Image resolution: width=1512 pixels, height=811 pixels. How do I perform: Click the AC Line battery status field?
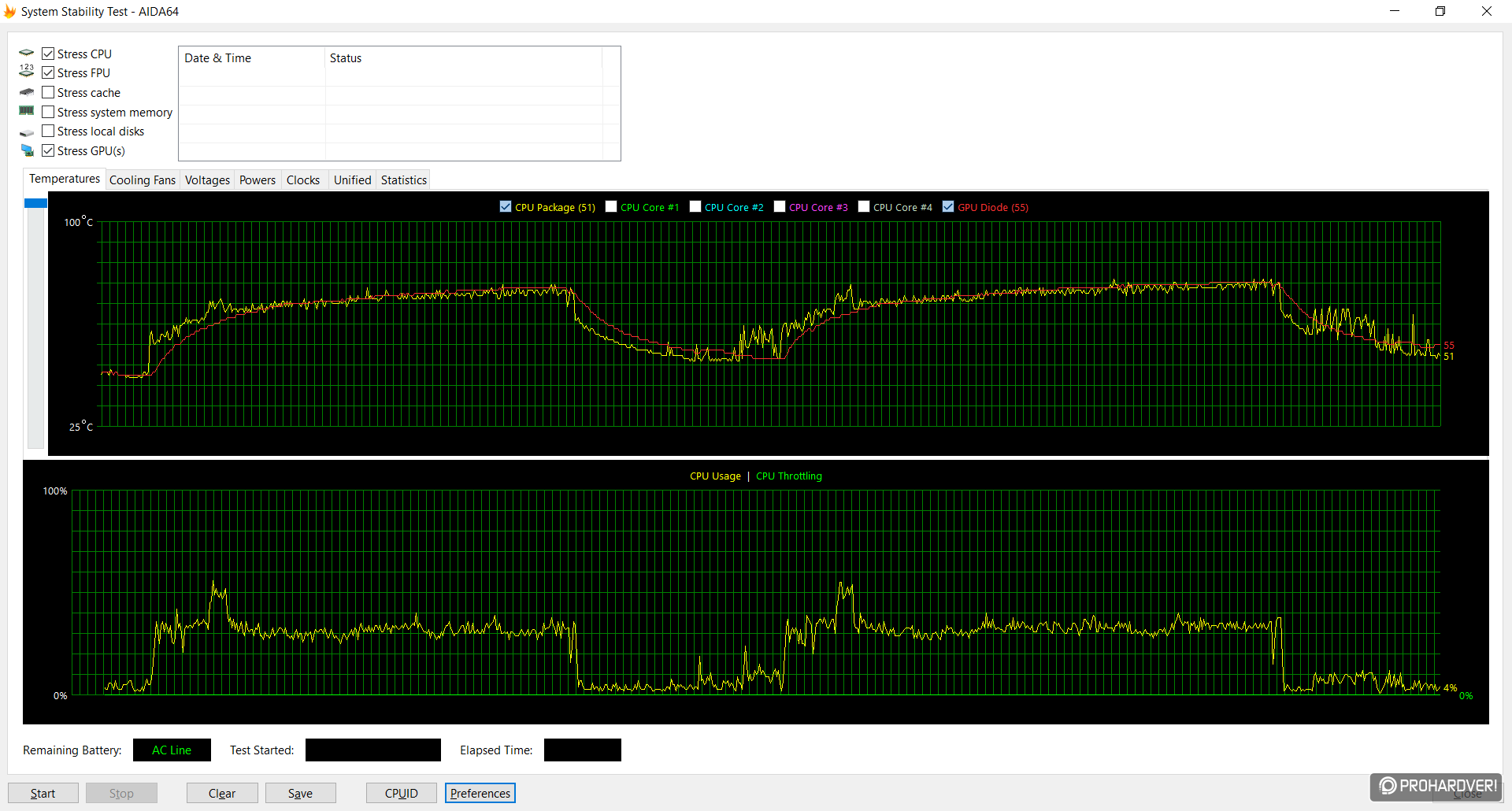172,750
